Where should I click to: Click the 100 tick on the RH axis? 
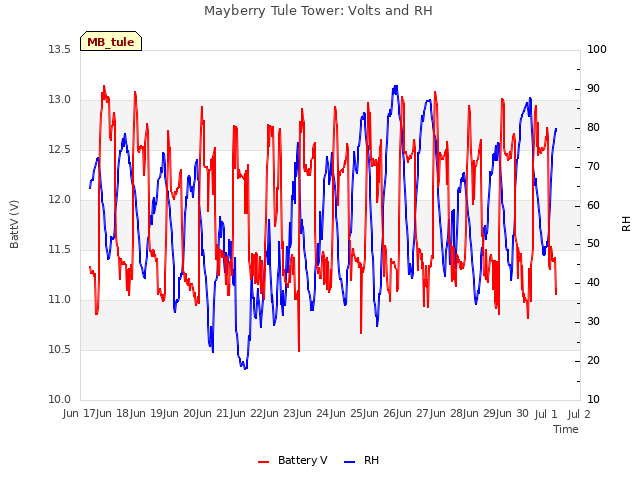(x=597, y=49)
